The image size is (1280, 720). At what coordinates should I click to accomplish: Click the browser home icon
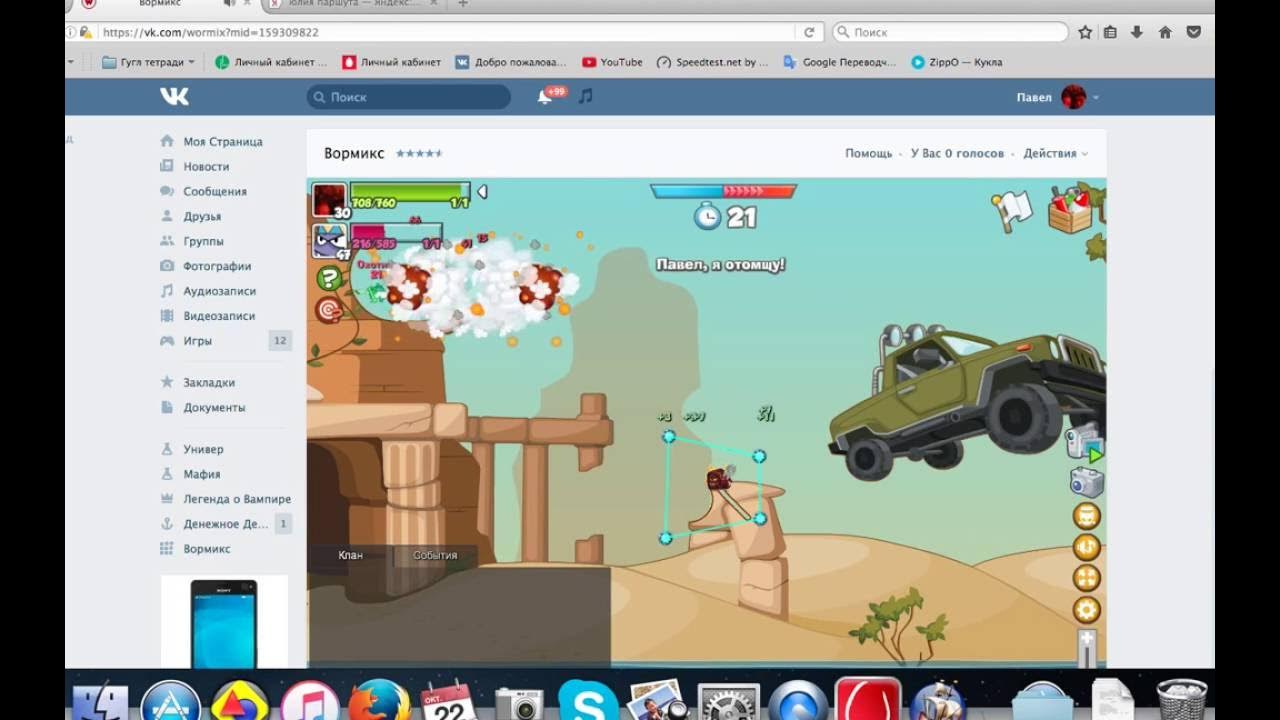1165,32
